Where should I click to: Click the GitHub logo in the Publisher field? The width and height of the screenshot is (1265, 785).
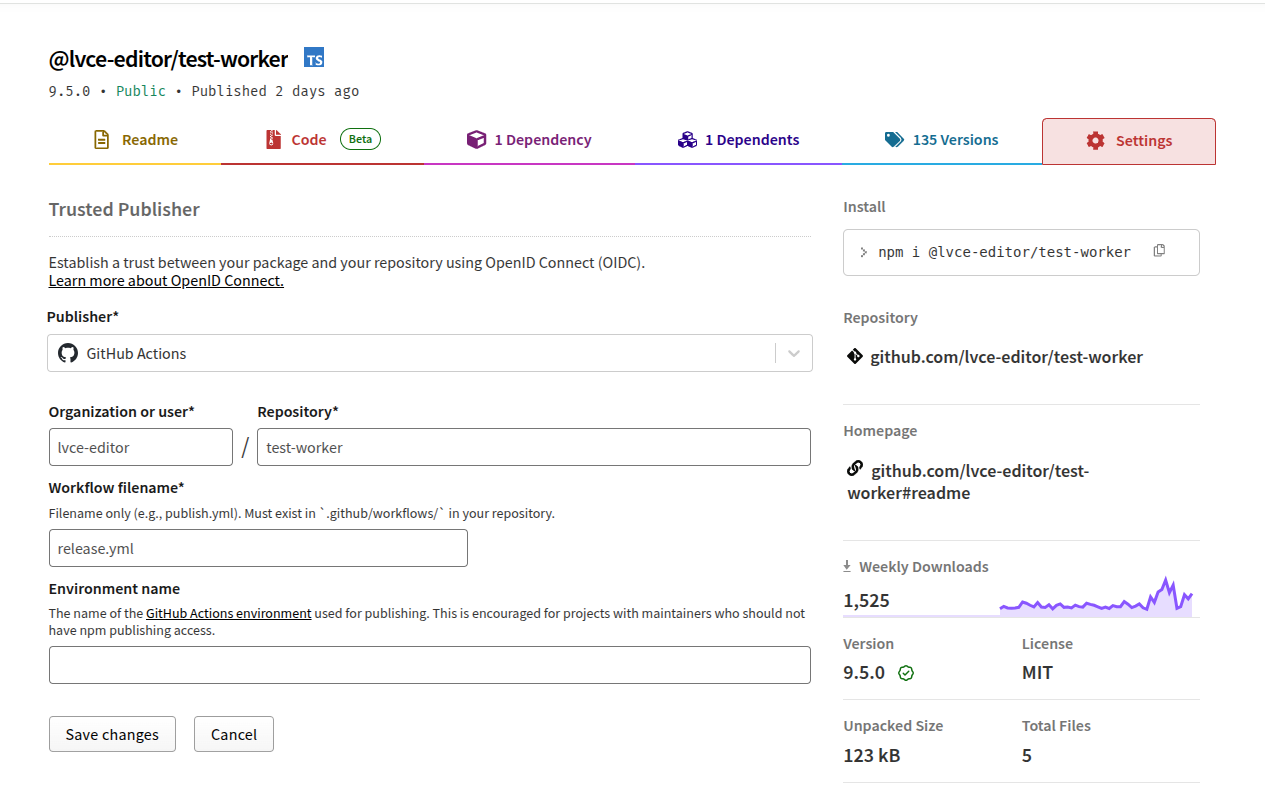tap(68, 353)
